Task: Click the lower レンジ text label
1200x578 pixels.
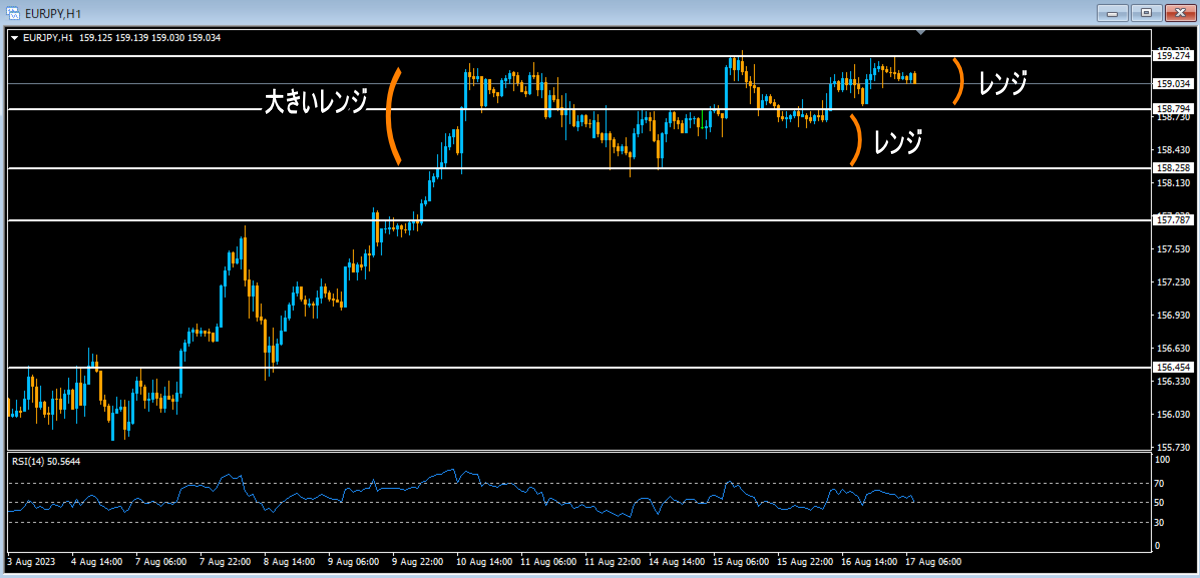Action: [x=897, y=143]
